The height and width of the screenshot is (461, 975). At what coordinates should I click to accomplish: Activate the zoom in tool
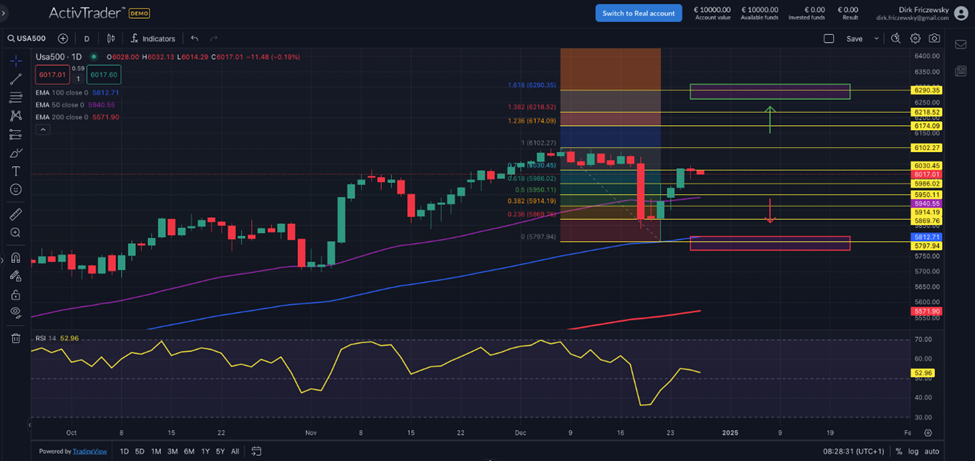(x=15, y=232)
